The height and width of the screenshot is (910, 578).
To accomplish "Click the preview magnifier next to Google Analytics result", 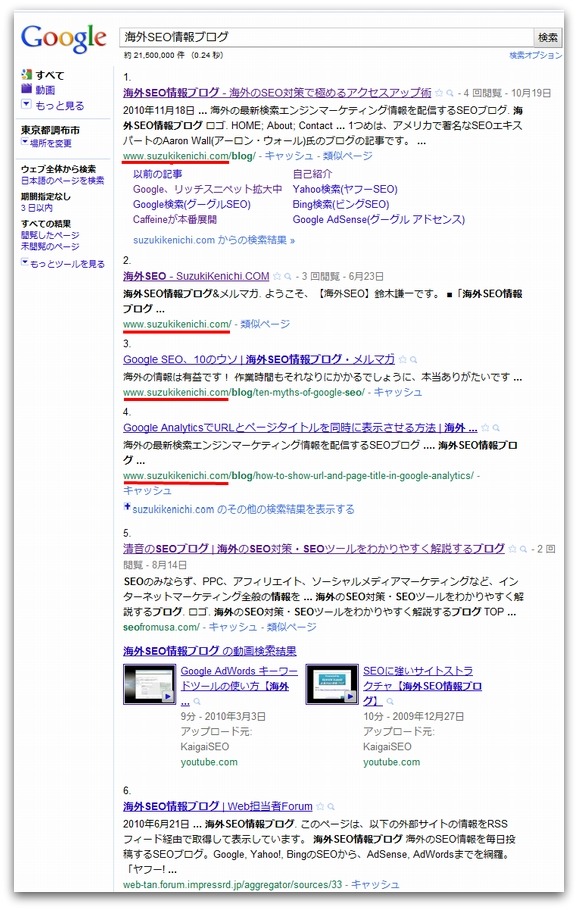I will click(x=496, y=428).
